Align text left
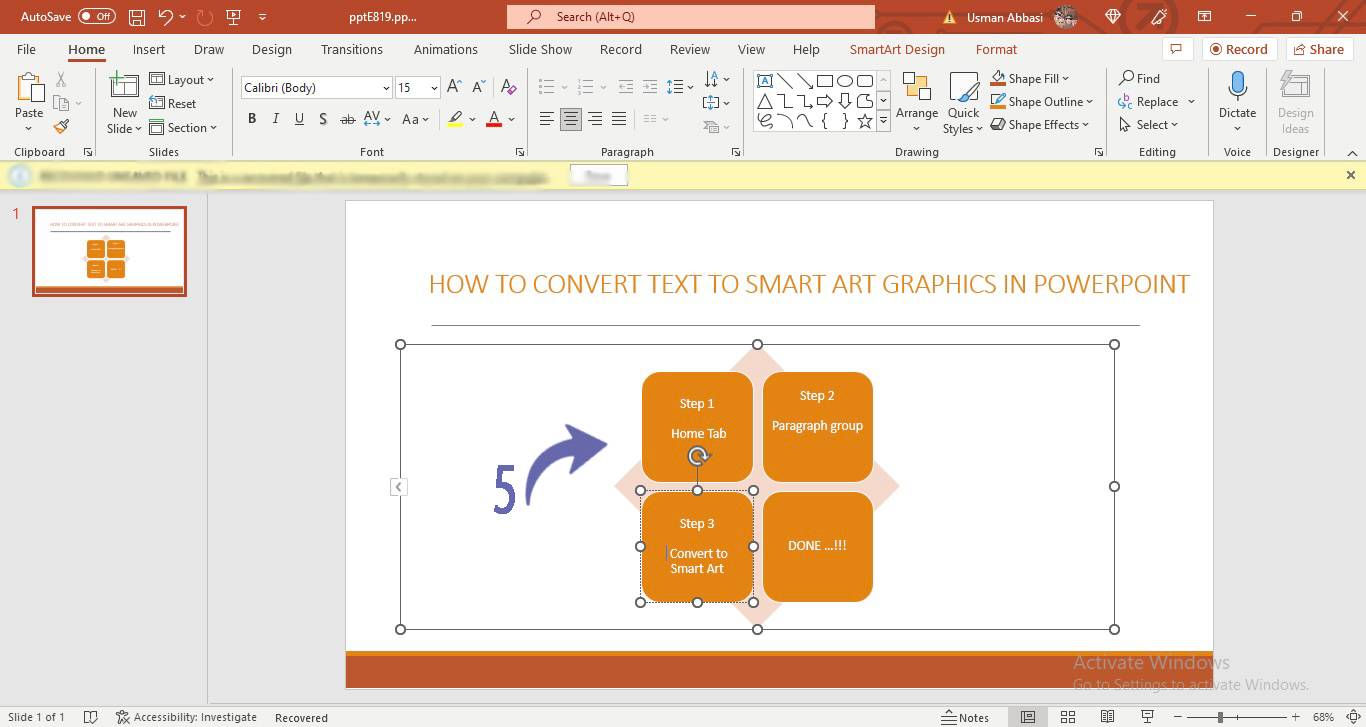 point(547,119)
